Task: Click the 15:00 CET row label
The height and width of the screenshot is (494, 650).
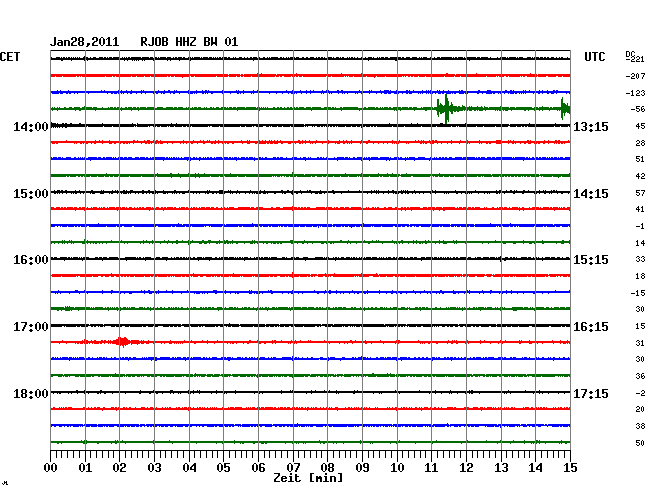Action: 31,194
